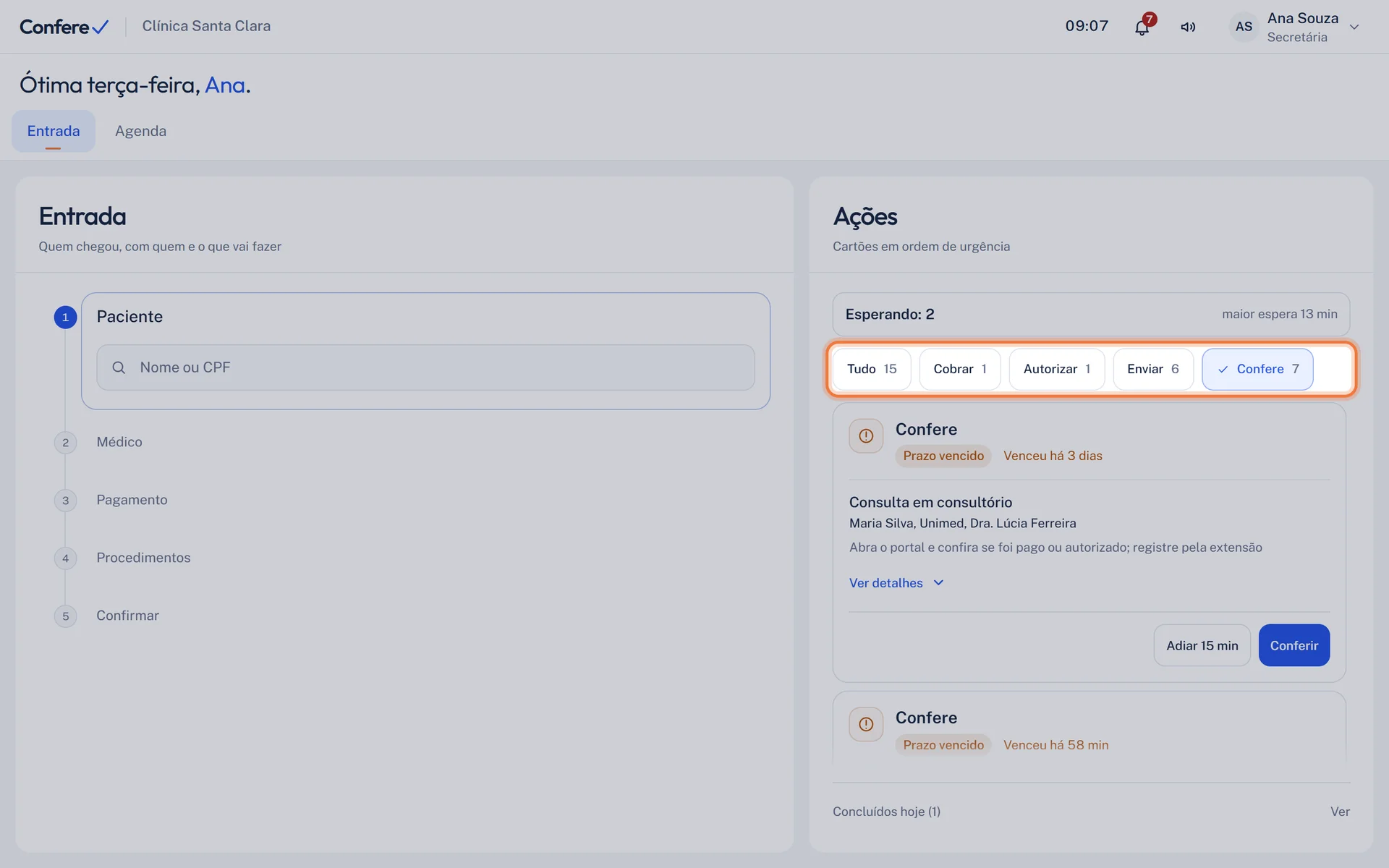Select step 1 circle for Paciente
The width and height of the screenshot is (1389, 868).
[x=65, y=317]
